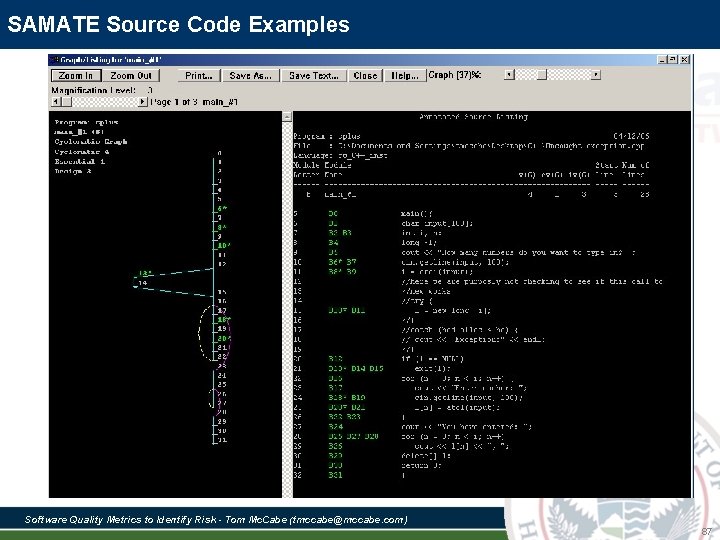This screenshot has height=540, width=720.
Task: Click the Graph percent slider's right arrow
Action: pos(596,74)
